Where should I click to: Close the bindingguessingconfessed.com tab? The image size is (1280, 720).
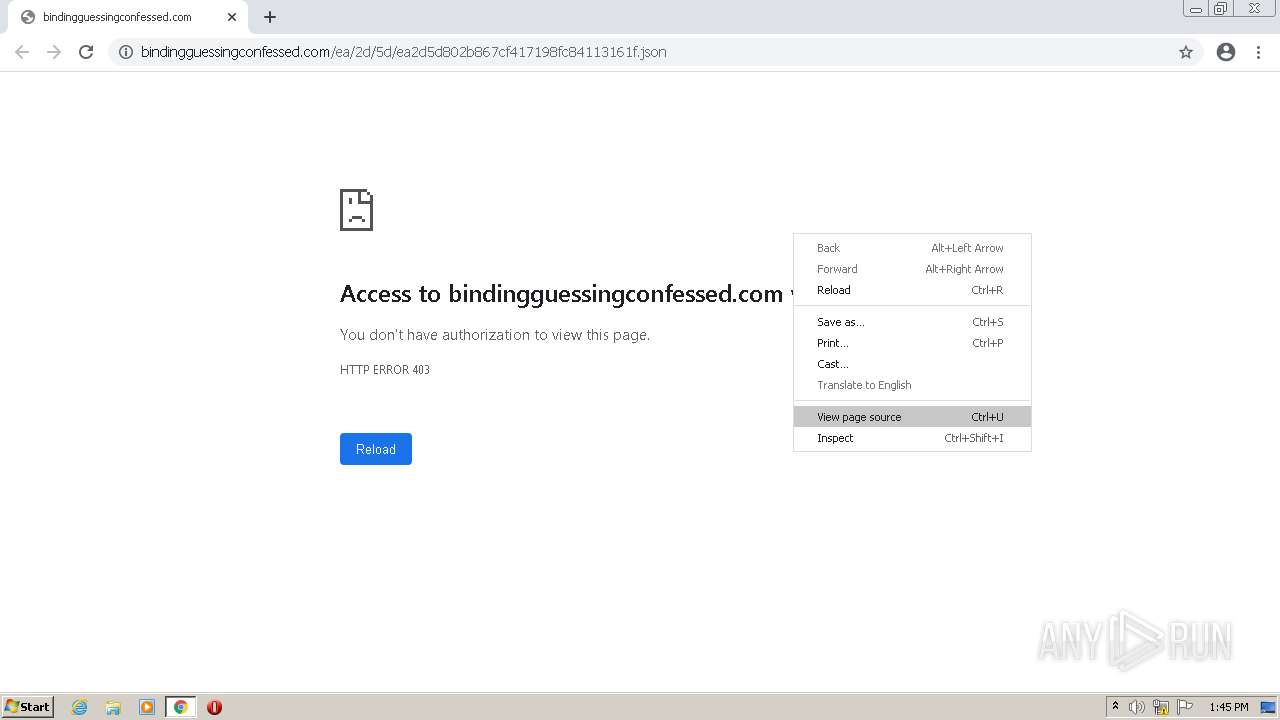232,17
